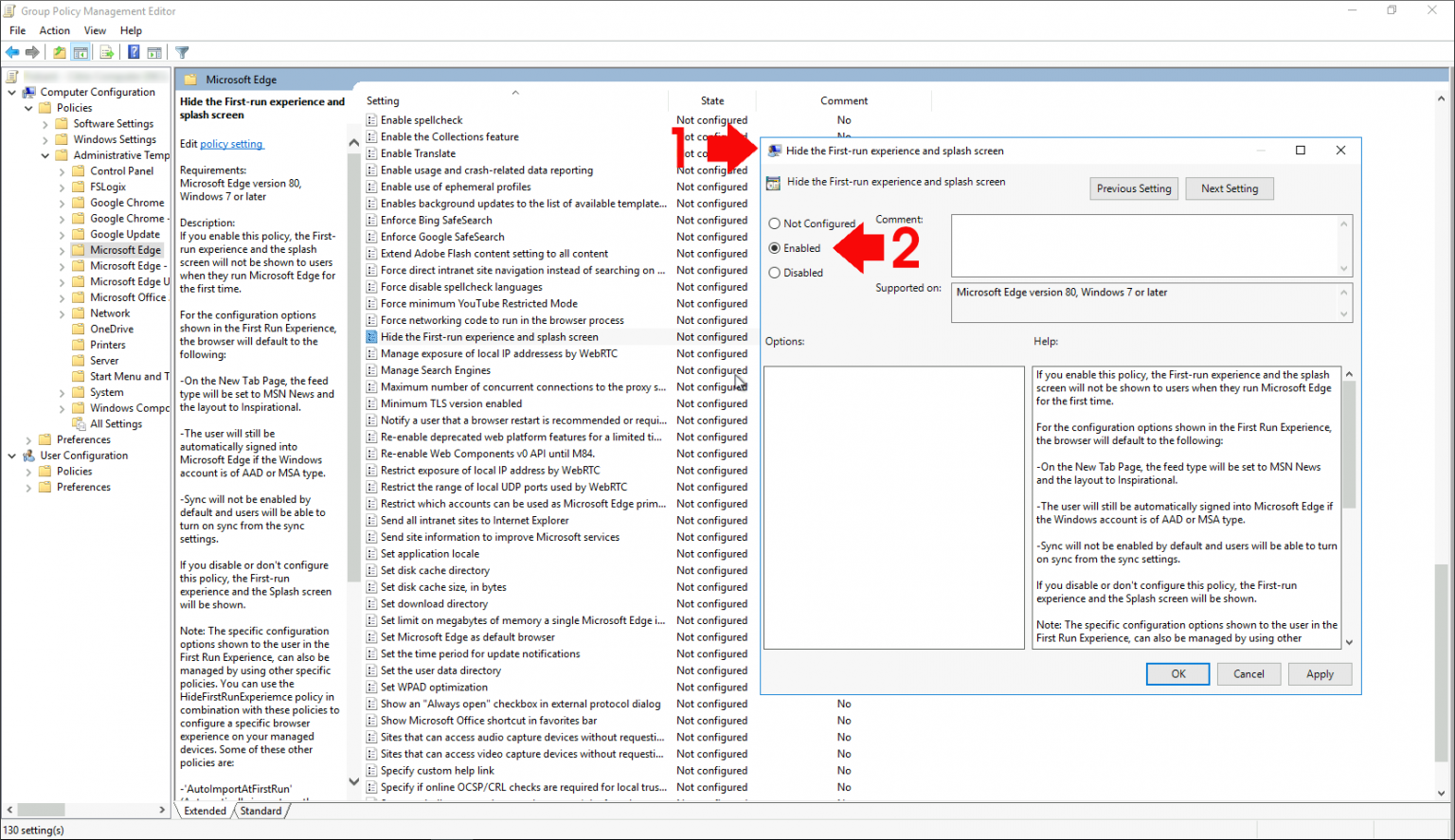Click the Forward navigation arrow in the toolbar

point(32,52)
